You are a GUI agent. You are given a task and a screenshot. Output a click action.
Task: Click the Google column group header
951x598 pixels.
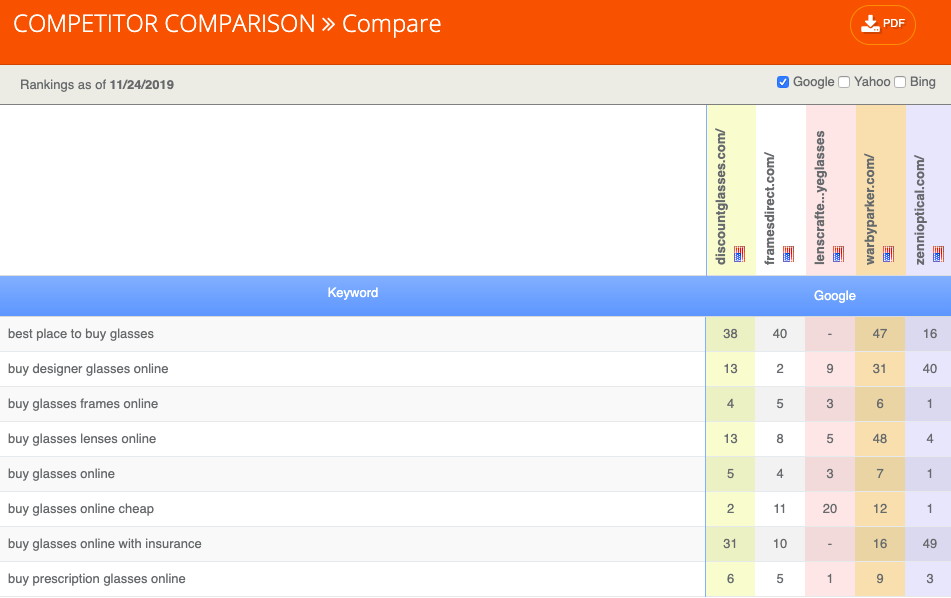point(835,296)
